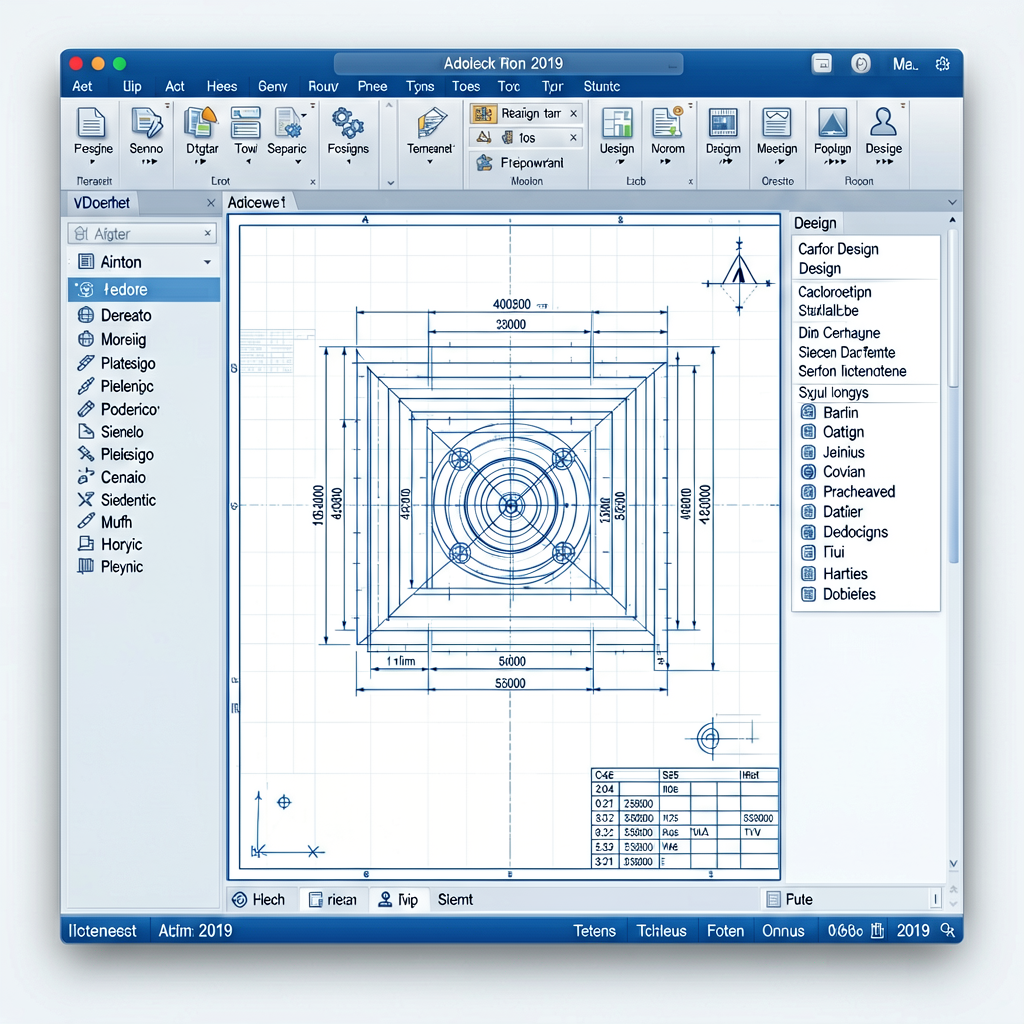Select Dereato in left sidebar
Image resolution: width=1024 pixels, height=1024 pixels.
pyautogui.click(x=142, y=315)
